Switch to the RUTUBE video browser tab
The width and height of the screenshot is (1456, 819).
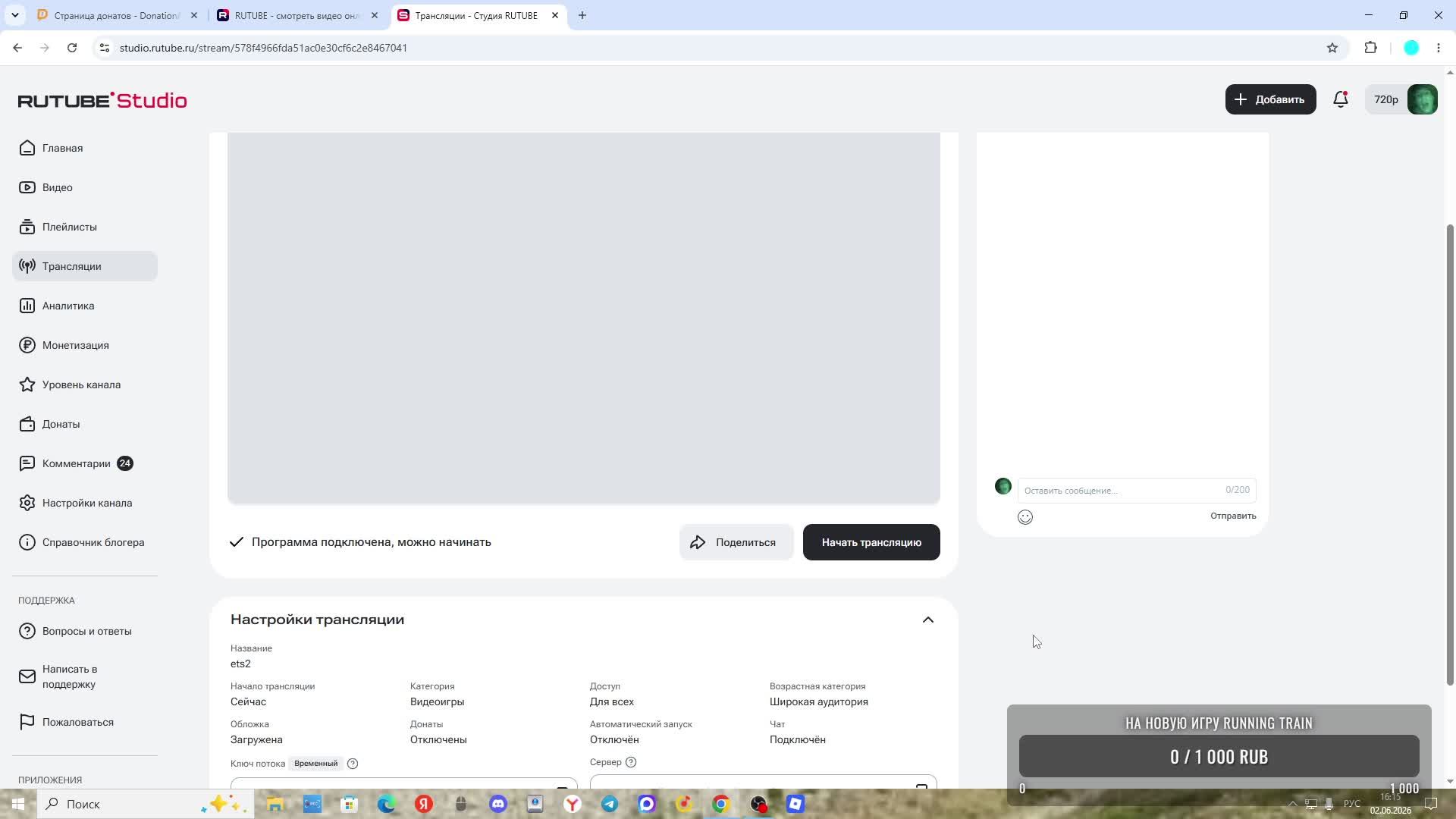(x=297, y=15)
